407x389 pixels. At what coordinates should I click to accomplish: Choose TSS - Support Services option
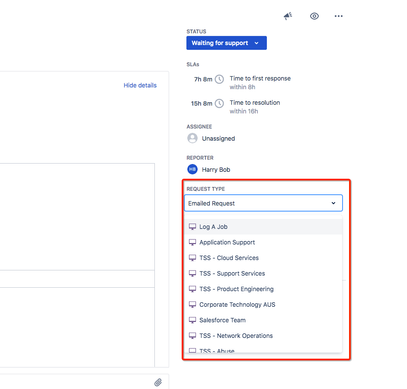pyautogui.click(x=263, y=273)
